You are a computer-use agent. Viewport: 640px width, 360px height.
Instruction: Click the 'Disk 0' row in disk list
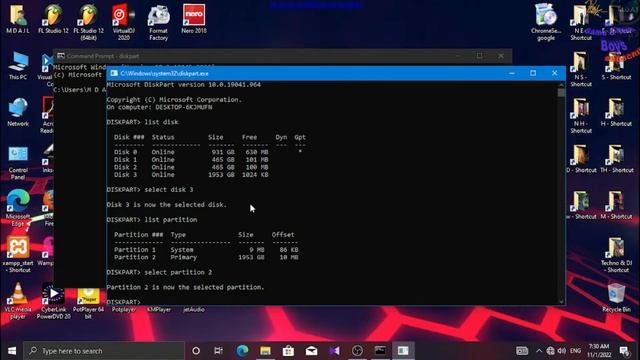click(x=208, y=152)
